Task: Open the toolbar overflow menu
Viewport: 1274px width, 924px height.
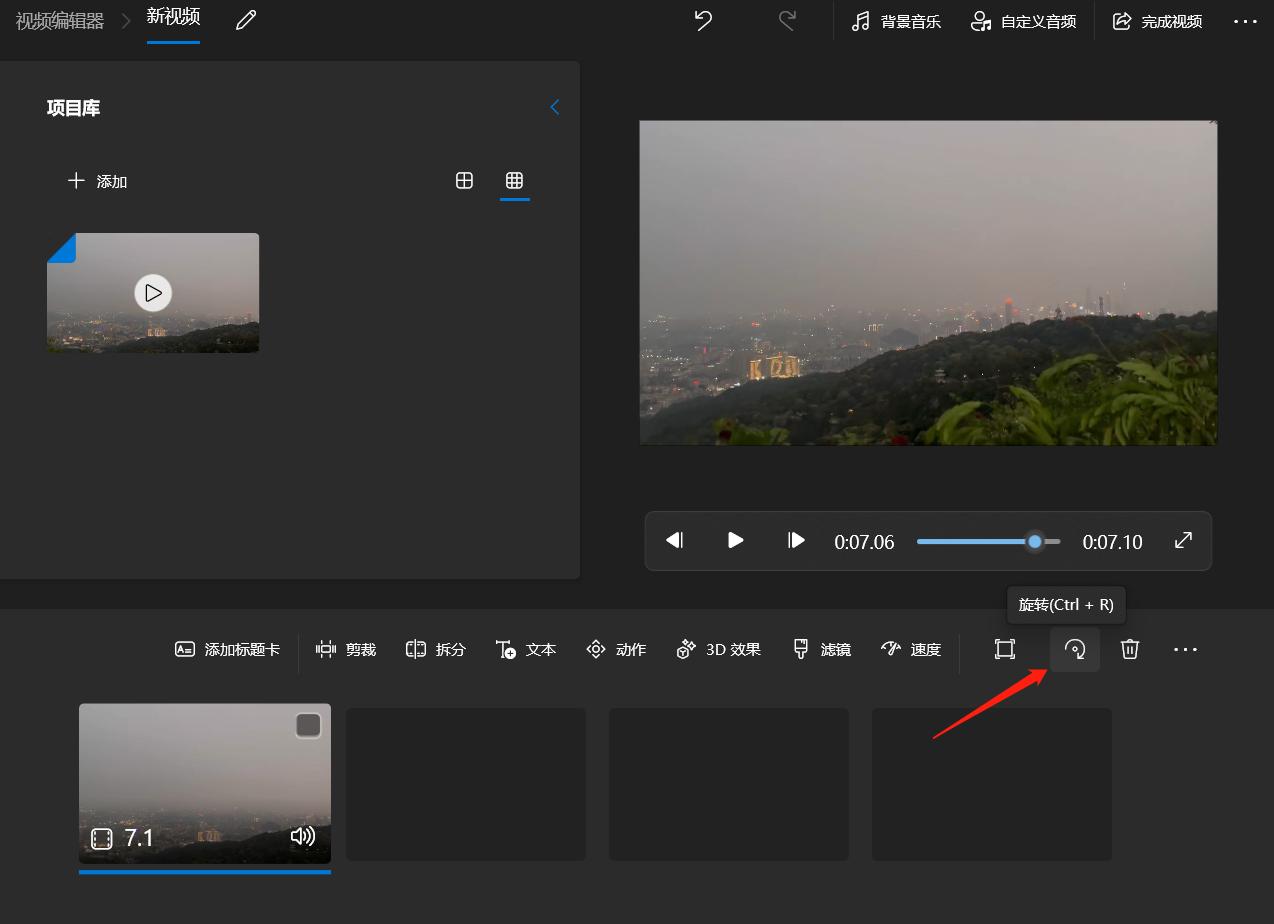Action: coord(1185,649)
